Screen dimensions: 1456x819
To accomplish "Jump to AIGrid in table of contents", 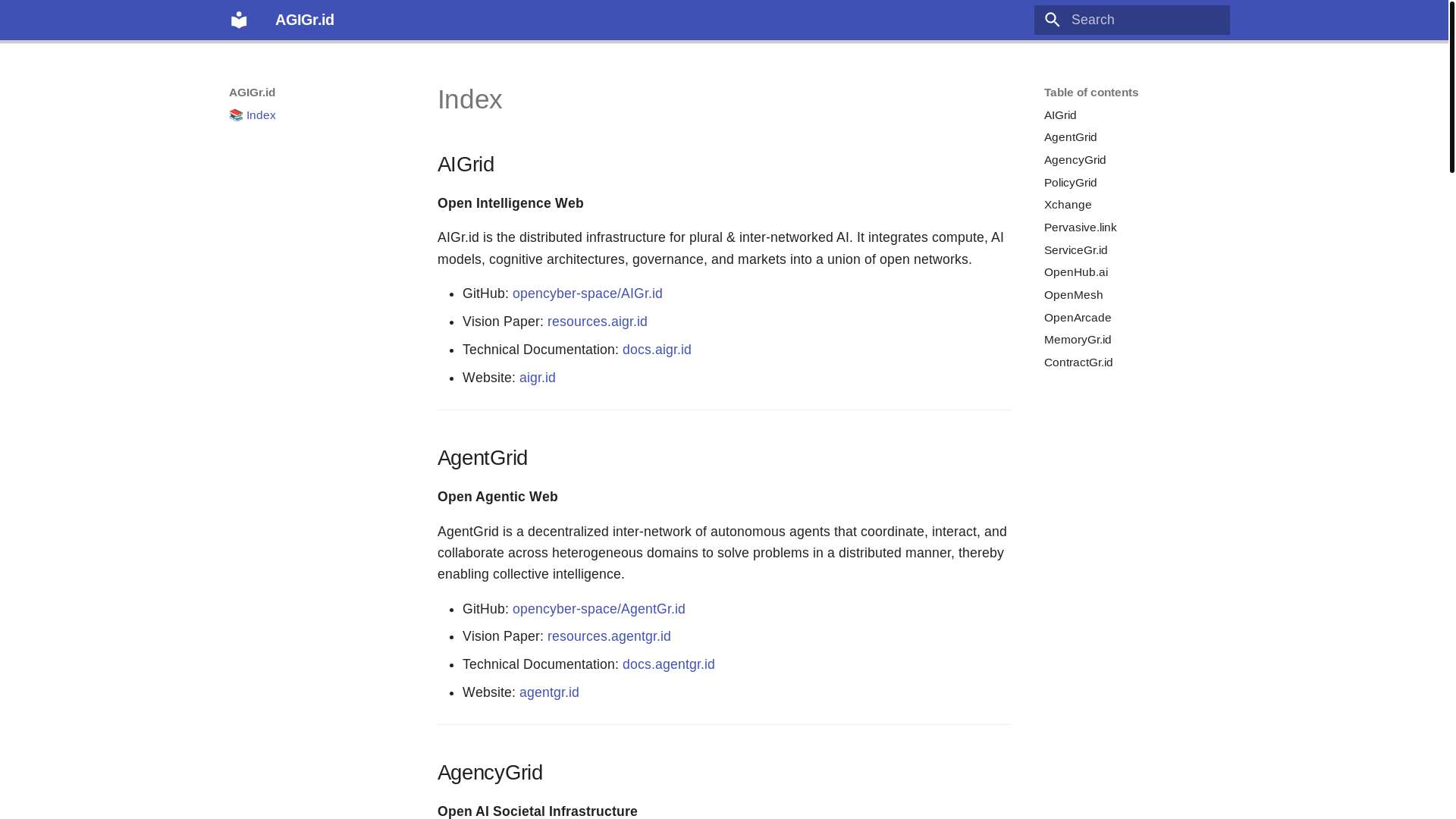I will (x=1059, y=115).
